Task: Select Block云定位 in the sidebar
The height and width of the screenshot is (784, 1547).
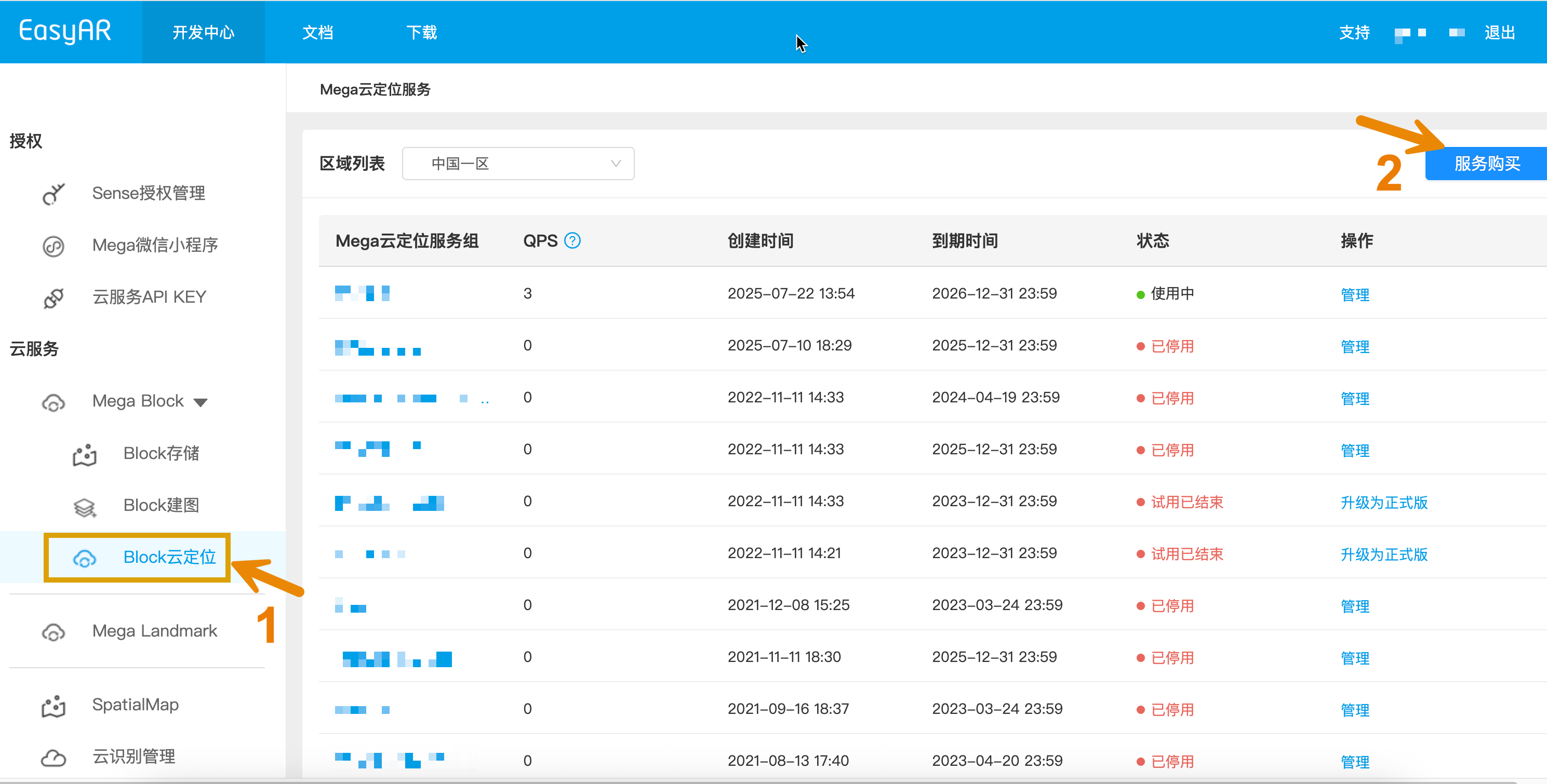Action: [169, 557]
